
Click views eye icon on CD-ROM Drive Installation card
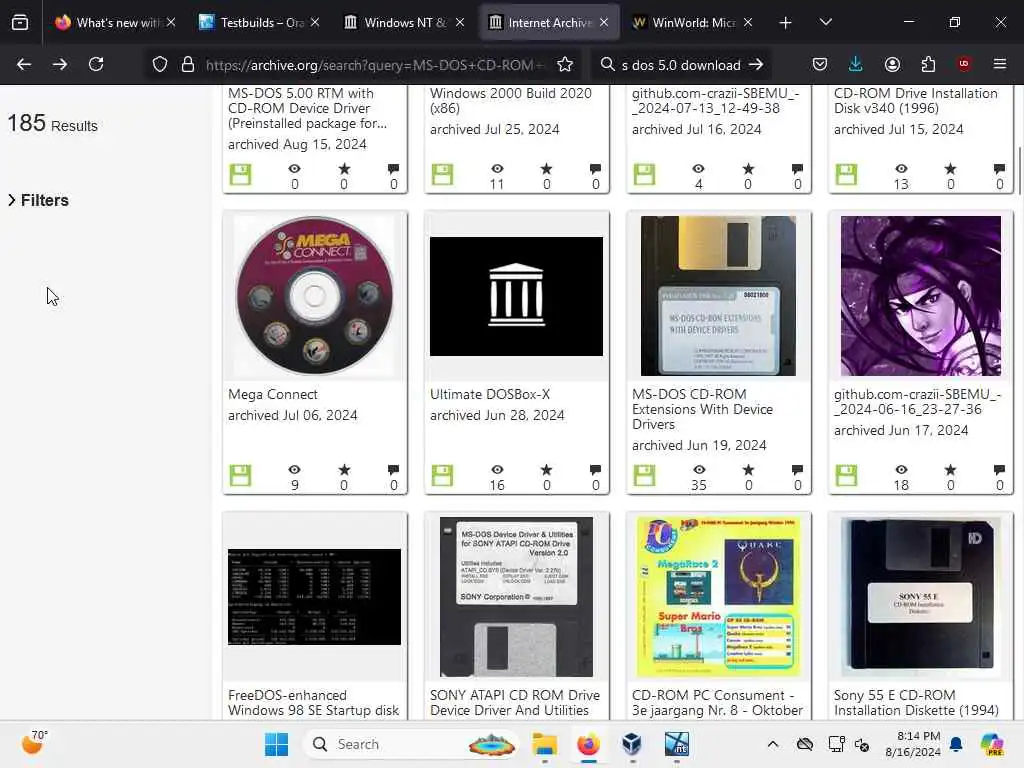901,168
